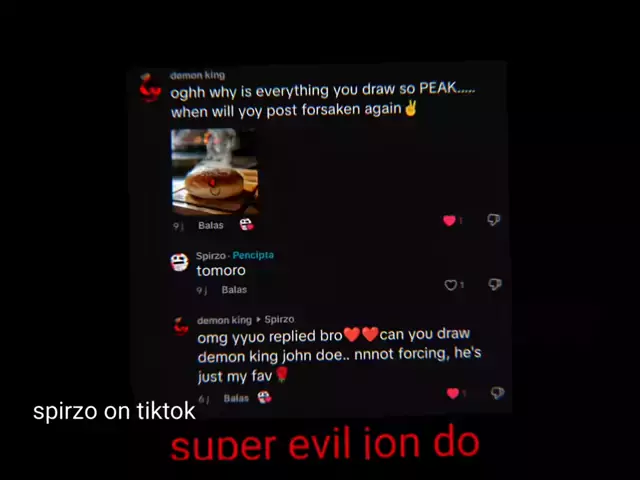Open Spirzo mention in reply header

[x=279, y=319]
